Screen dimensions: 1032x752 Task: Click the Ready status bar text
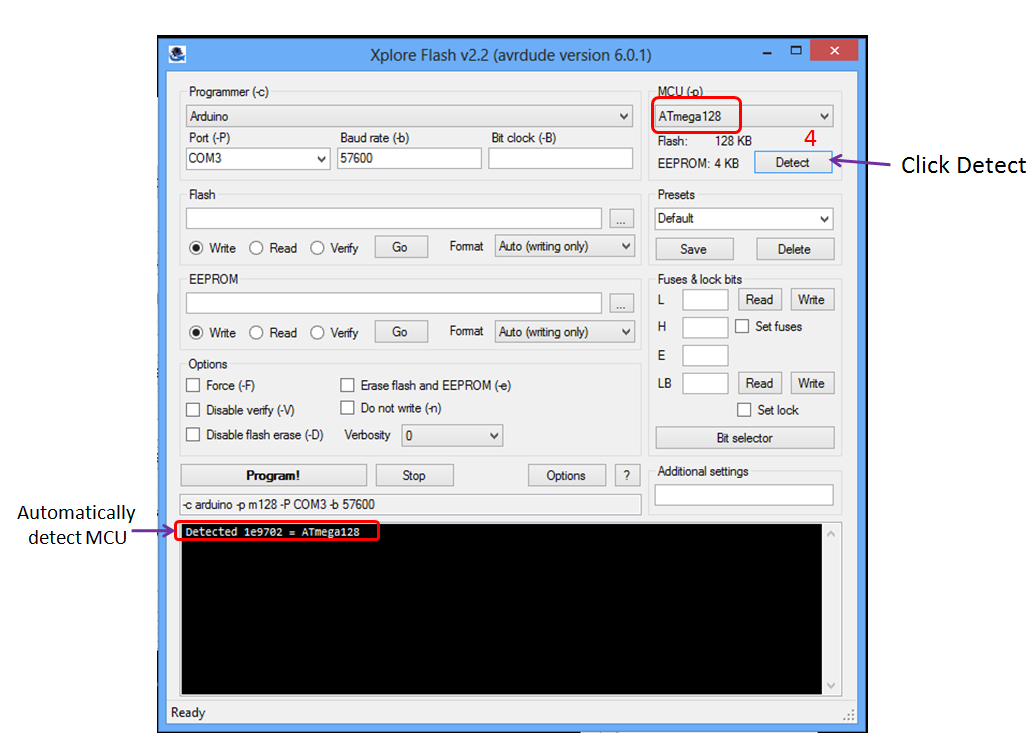click(x=188, y=713)
